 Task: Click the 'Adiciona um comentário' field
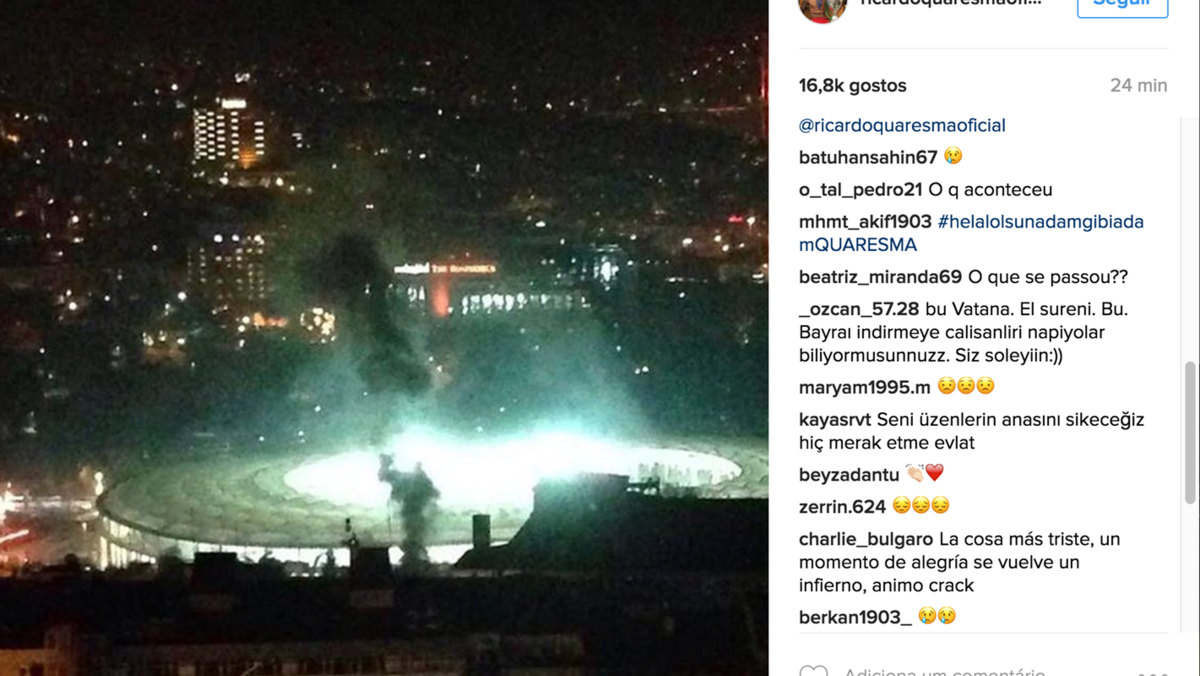pyautogui.click(x=945, y=671)
